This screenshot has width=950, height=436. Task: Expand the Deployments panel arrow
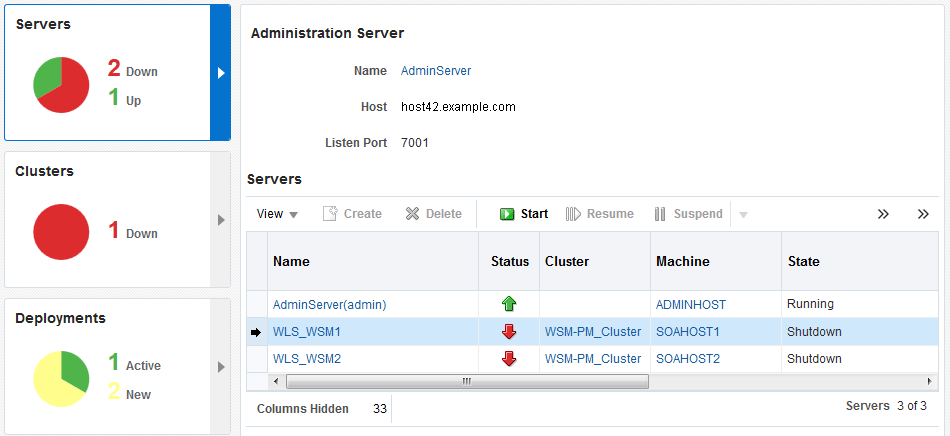point(221,366)
